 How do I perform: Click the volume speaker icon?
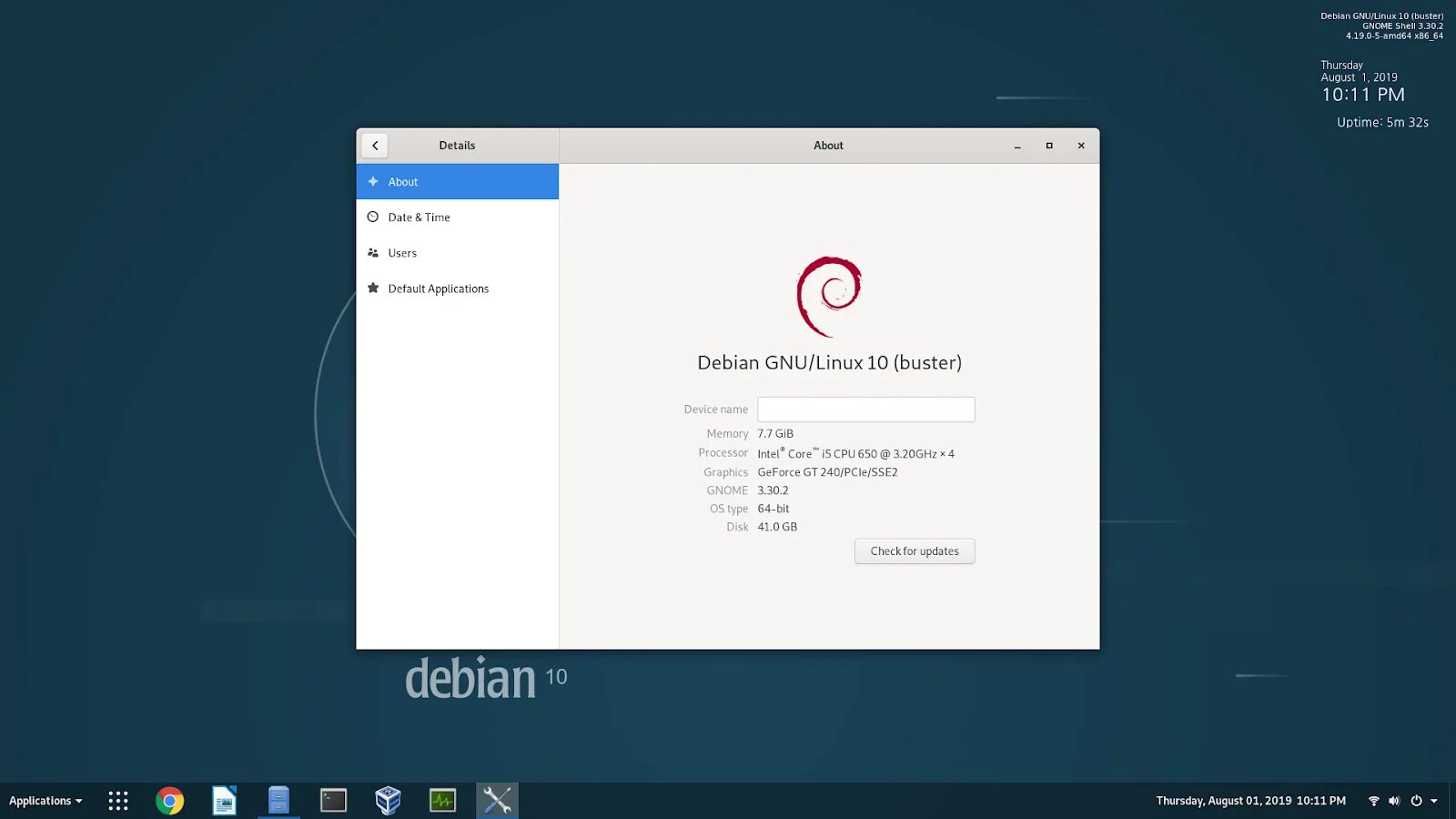[1394, 801]
